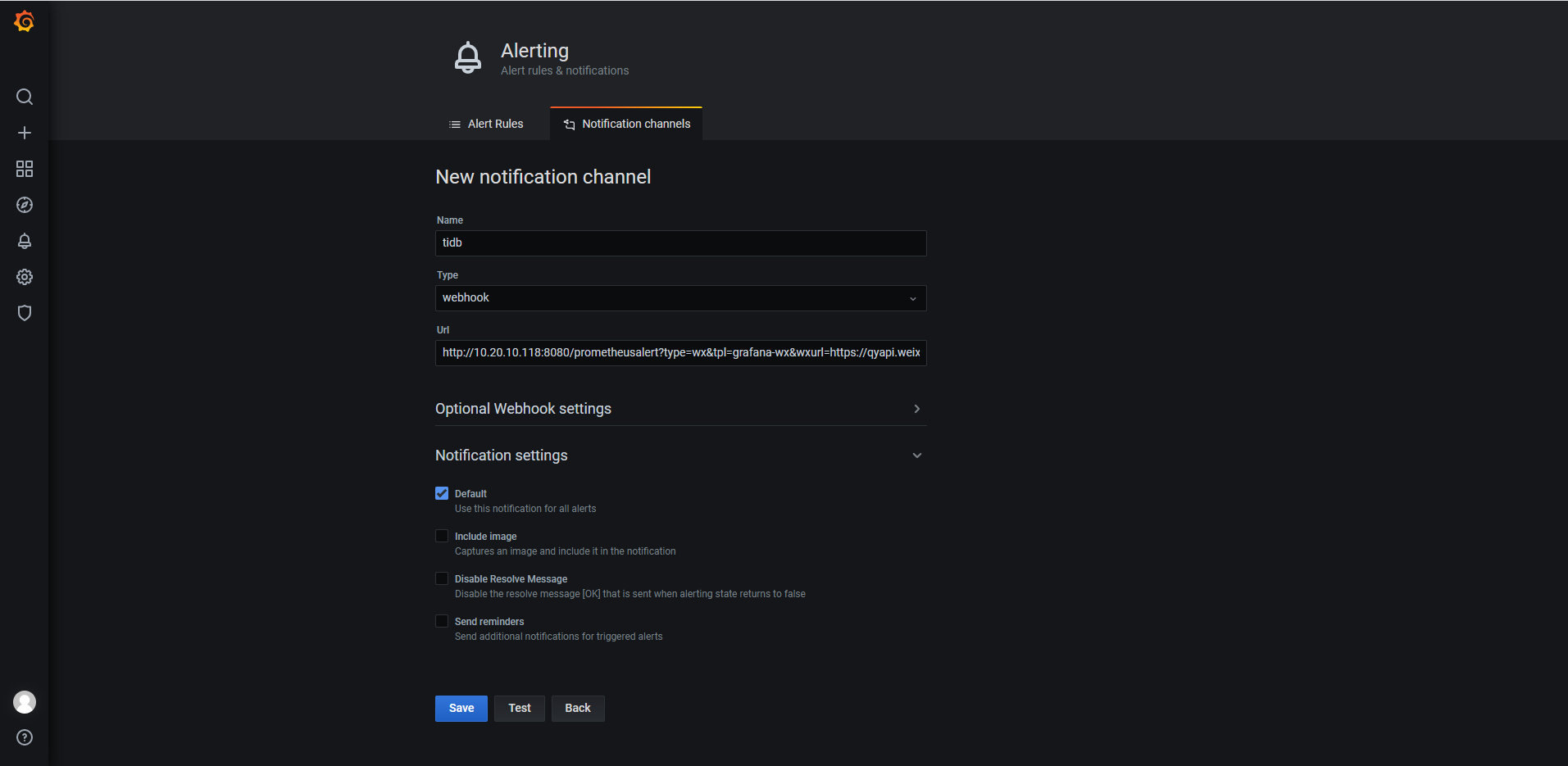Open the Grafana home logo
1568x766 pixels.
click(x=25, y=21)
